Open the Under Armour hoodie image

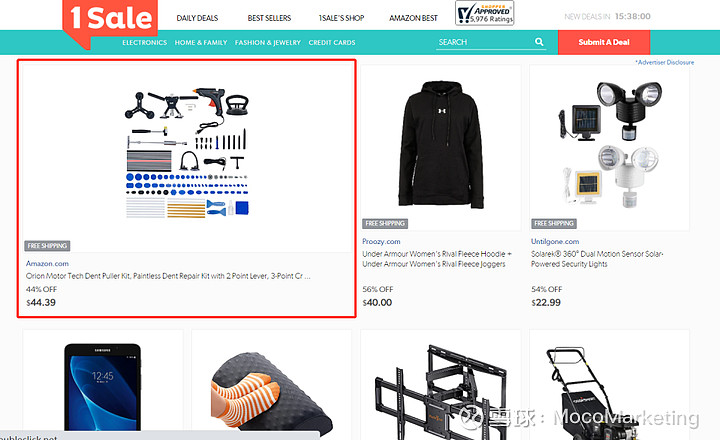coord(441,145)
